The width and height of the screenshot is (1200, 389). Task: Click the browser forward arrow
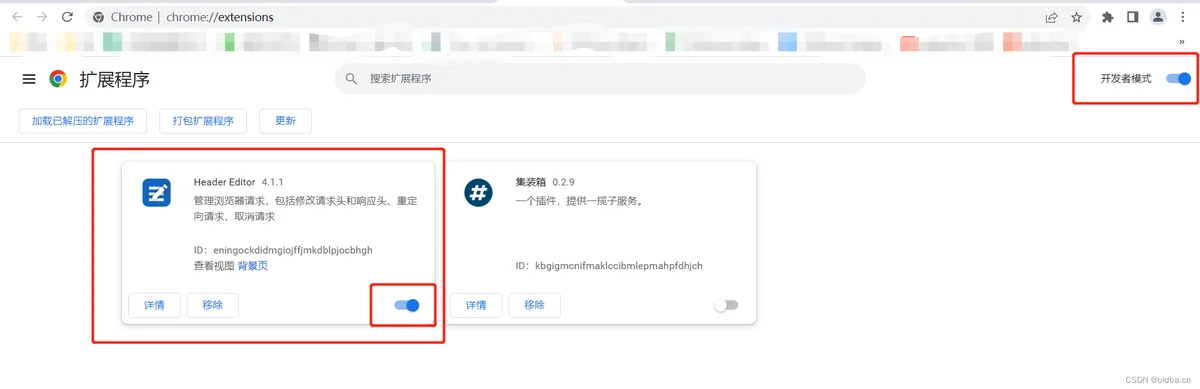(42, 17)
